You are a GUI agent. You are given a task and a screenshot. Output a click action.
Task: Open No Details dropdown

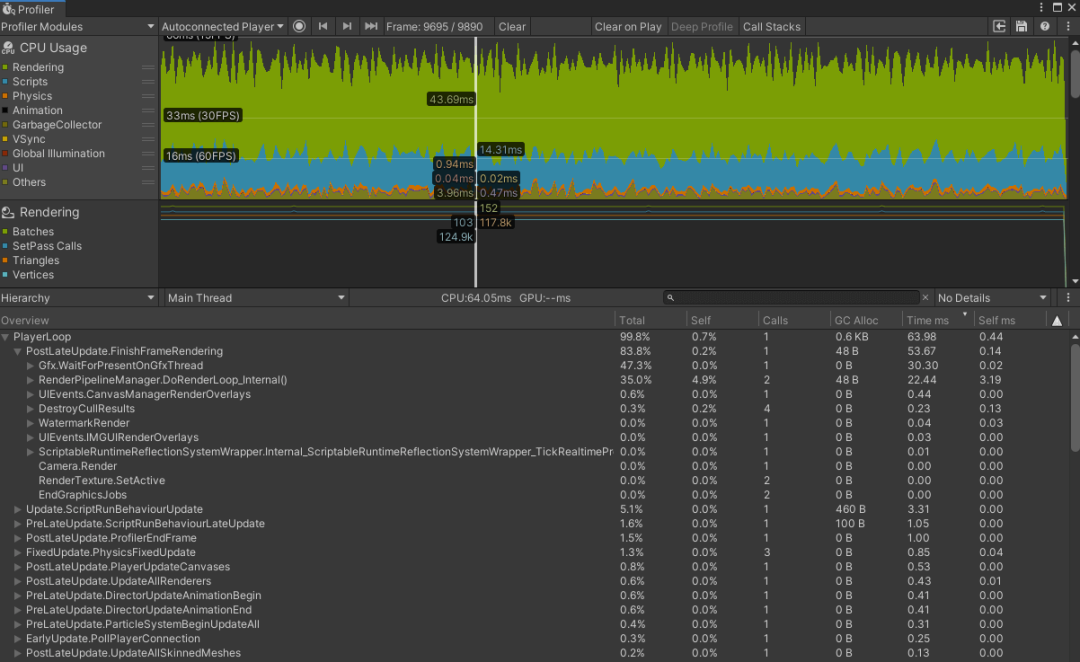coord(993,298)
